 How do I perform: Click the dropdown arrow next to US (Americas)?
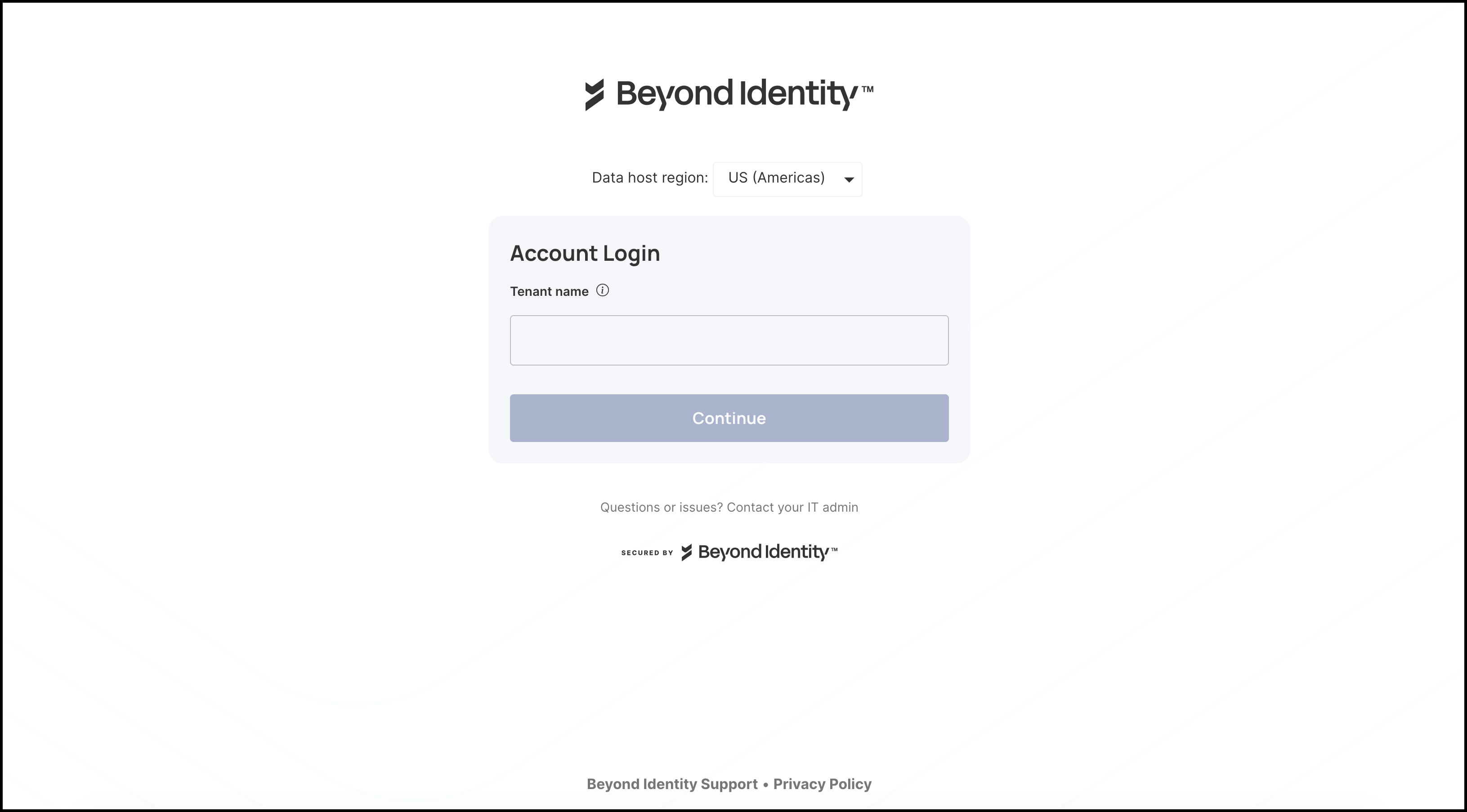point(849,179)
